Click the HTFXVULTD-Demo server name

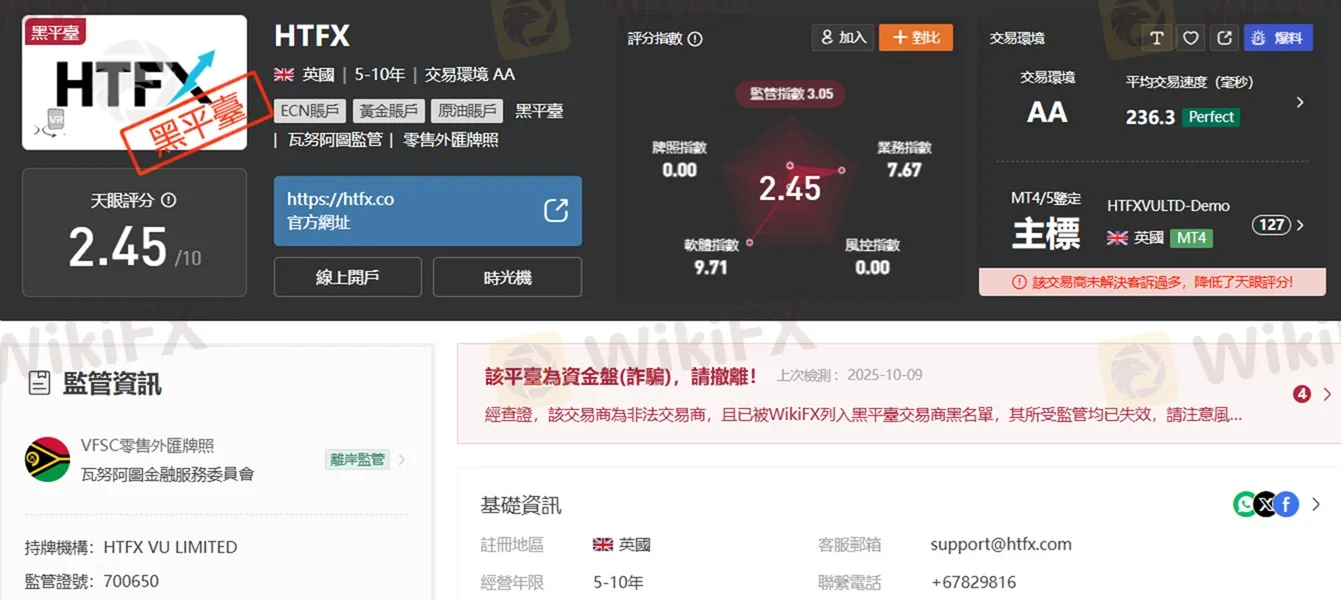click(x=1168, y=206)
